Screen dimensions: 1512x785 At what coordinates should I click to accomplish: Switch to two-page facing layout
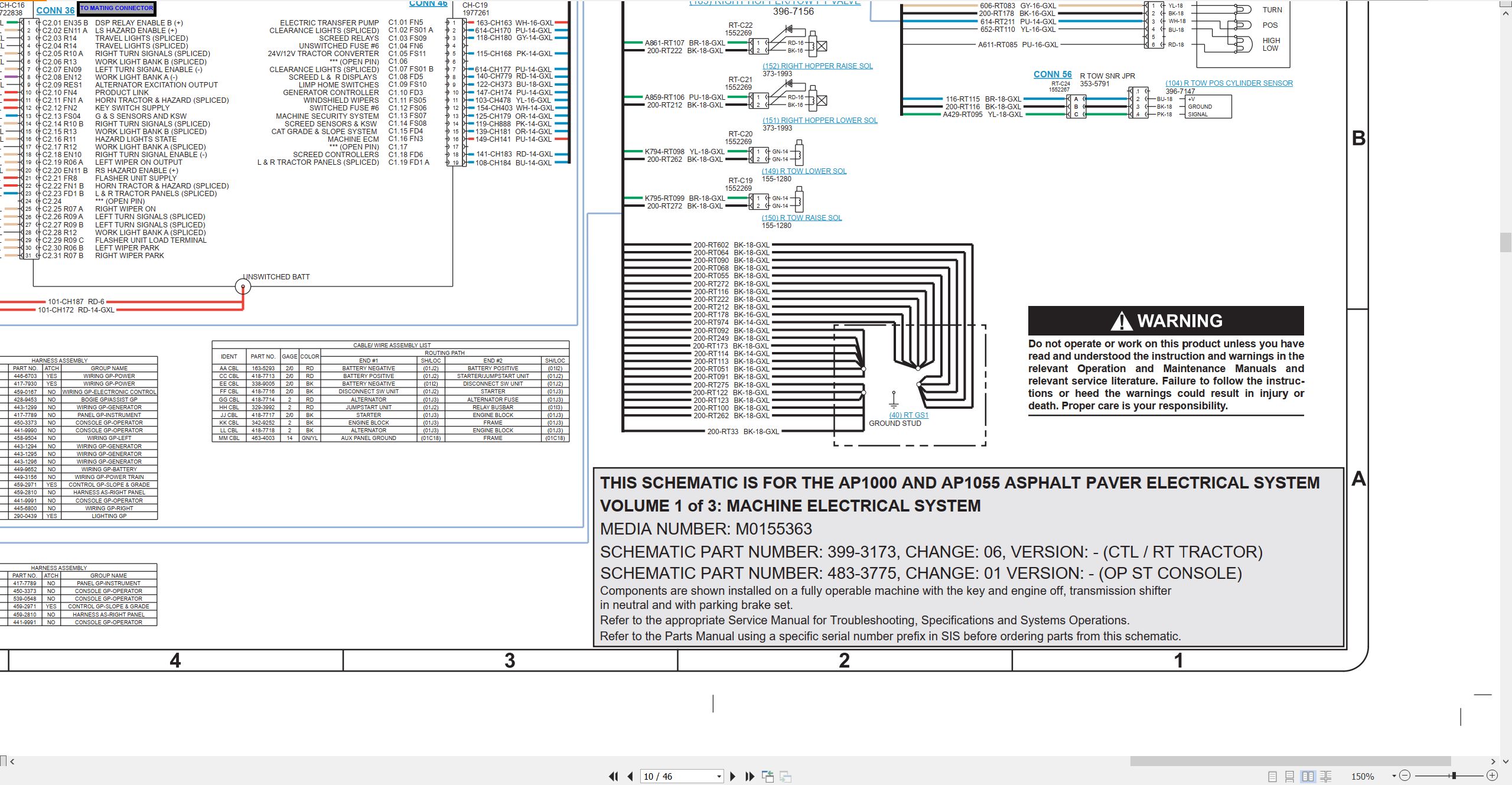point(1308,776)
